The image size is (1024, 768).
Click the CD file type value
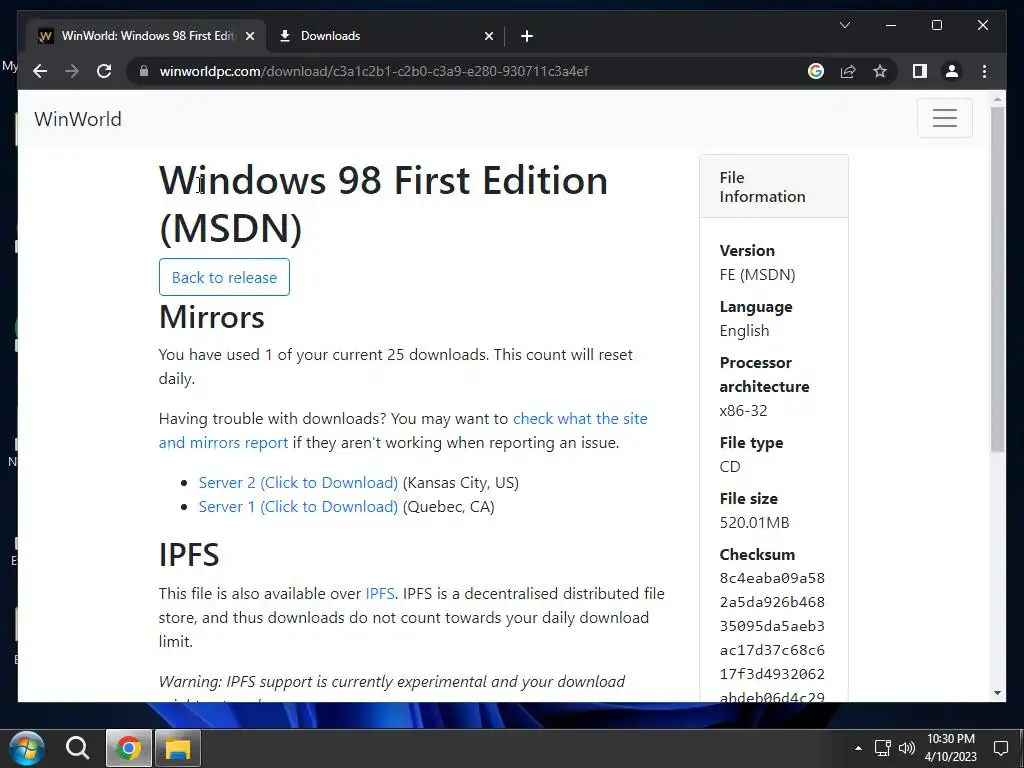[730, 467]
